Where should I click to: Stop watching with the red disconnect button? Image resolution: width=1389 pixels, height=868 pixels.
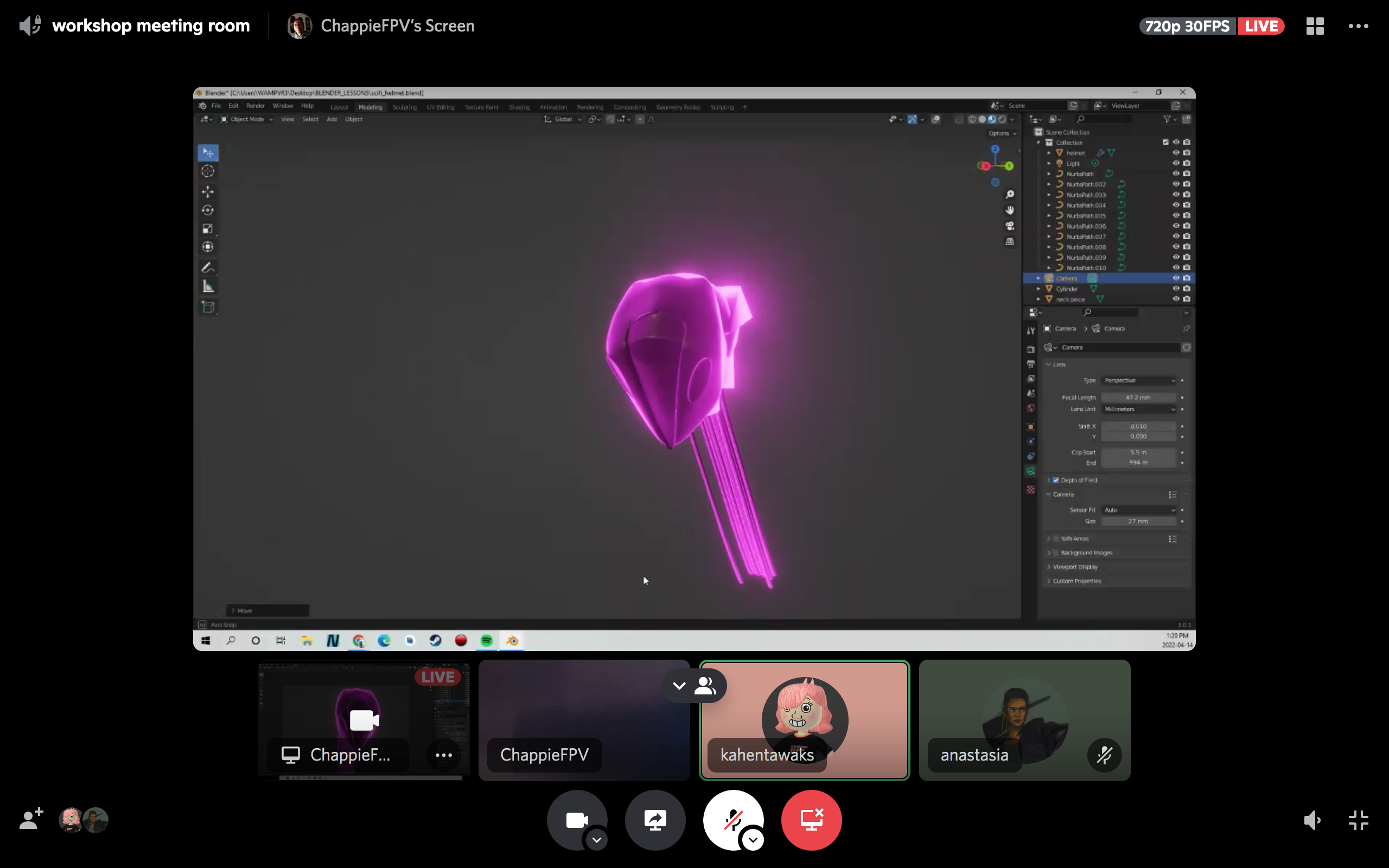click(811, 820)
